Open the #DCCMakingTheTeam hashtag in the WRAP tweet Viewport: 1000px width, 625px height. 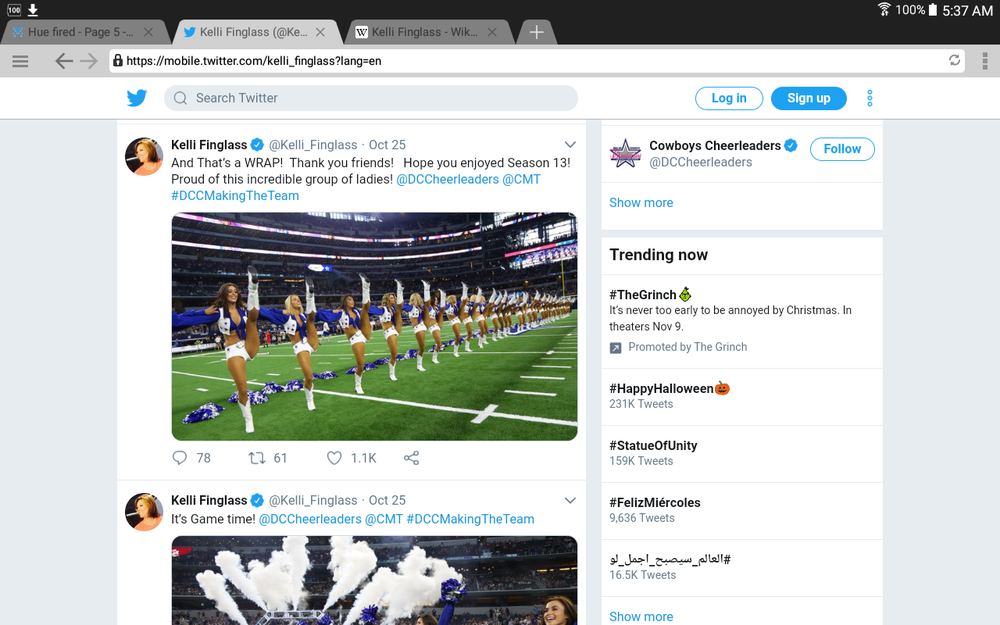(x=235, y=196)
